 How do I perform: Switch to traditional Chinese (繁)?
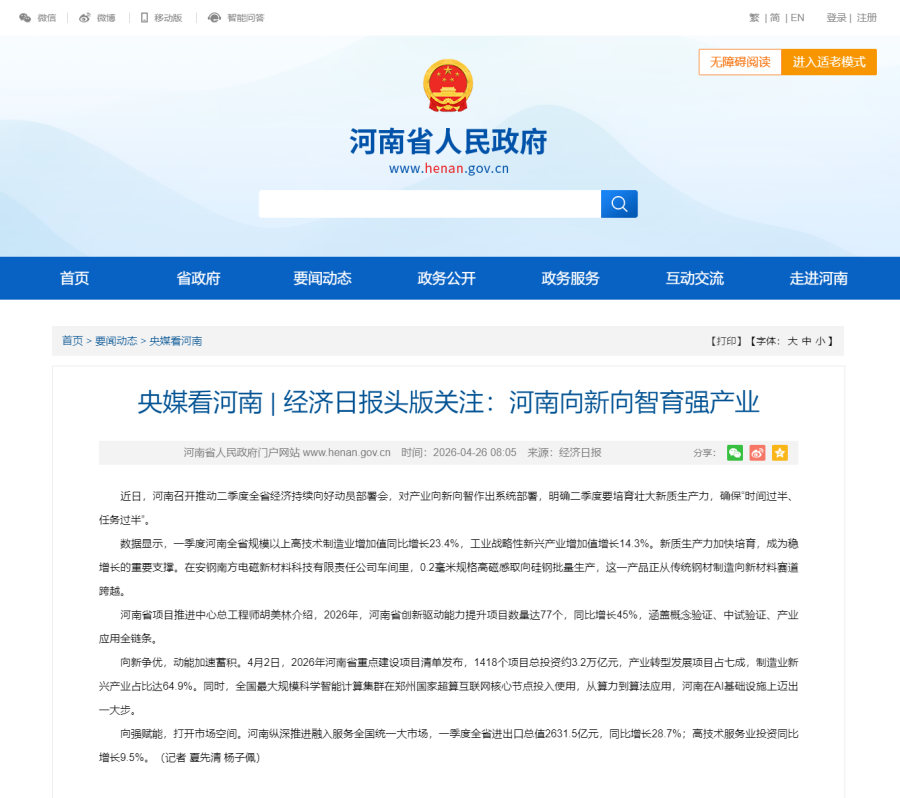tap(754, 18)
